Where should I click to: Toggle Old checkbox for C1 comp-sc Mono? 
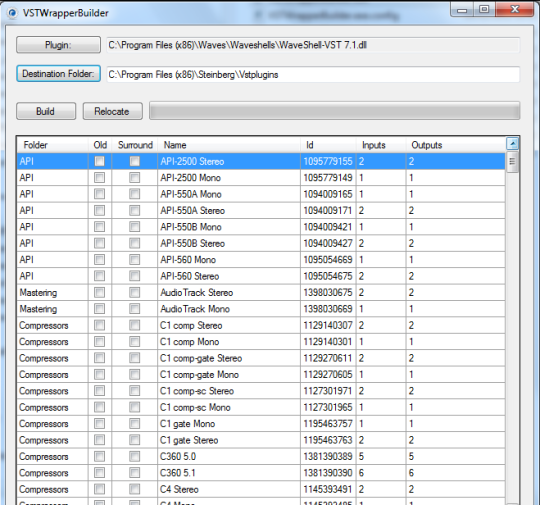pyautogui.click(x=100, y=407)
